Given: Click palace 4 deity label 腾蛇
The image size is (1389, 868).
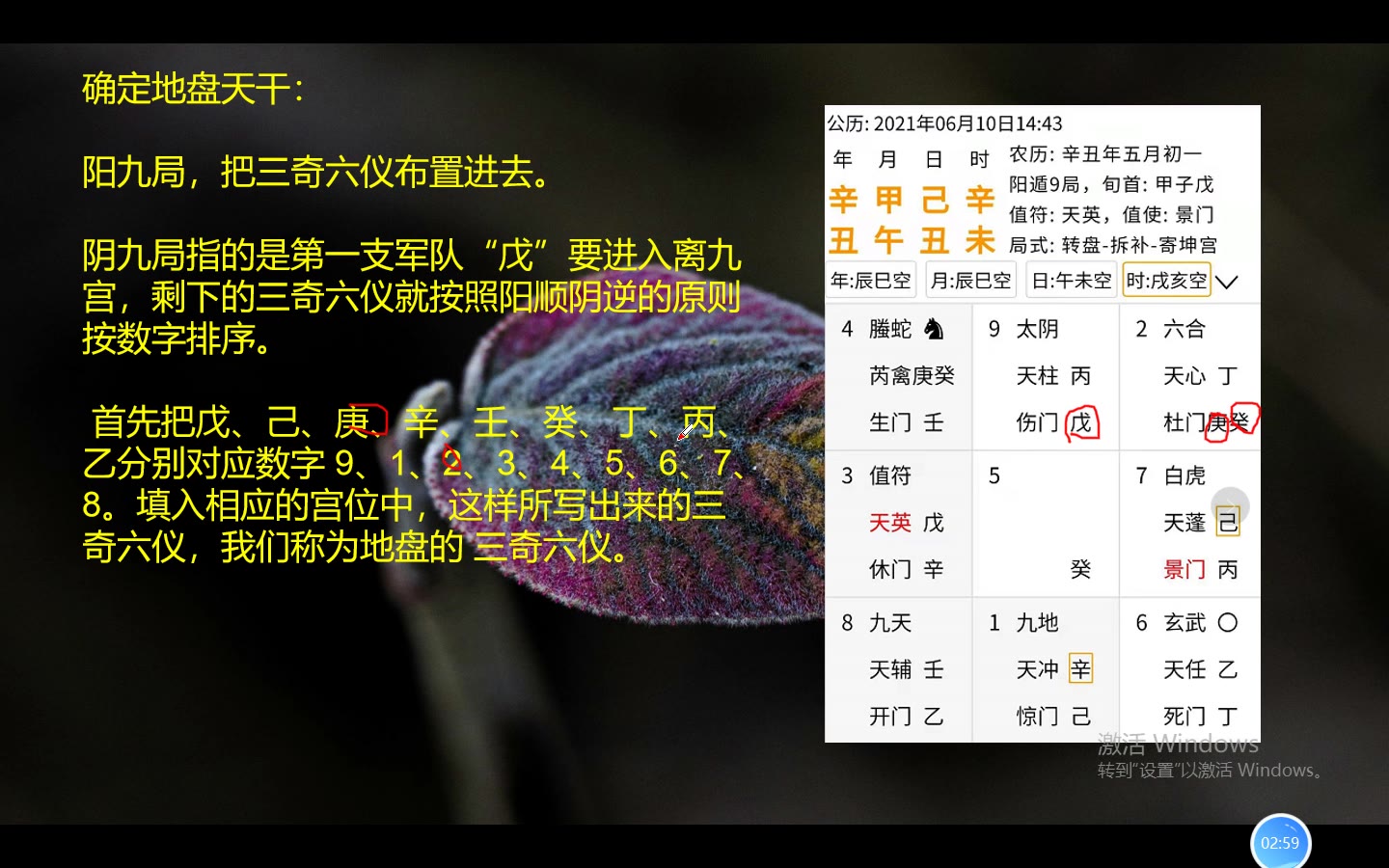Looking at the screenshot, I should 890,329.
